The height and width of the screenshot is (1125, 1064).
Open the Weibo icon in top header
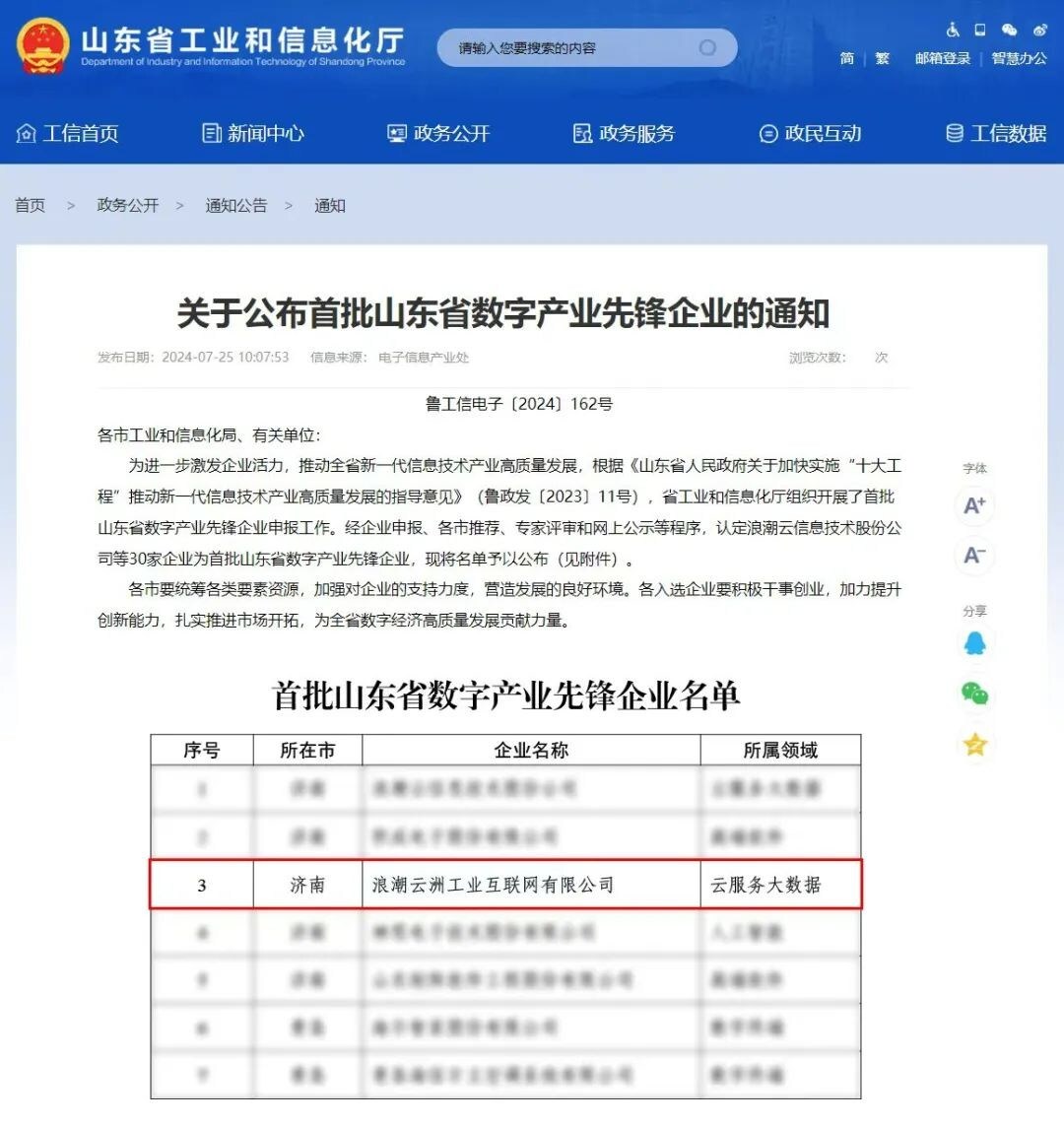[x=1039, y=31]
